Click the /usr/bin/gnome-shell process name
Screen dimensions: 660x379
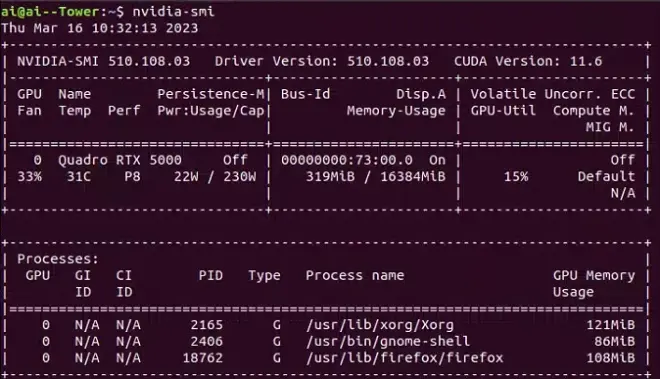point(388,342)
